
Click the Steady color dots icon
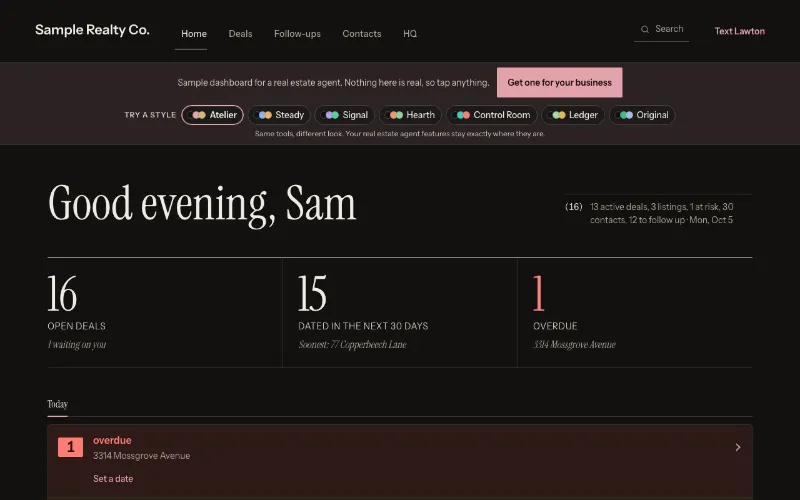click(x=263, y=115)
